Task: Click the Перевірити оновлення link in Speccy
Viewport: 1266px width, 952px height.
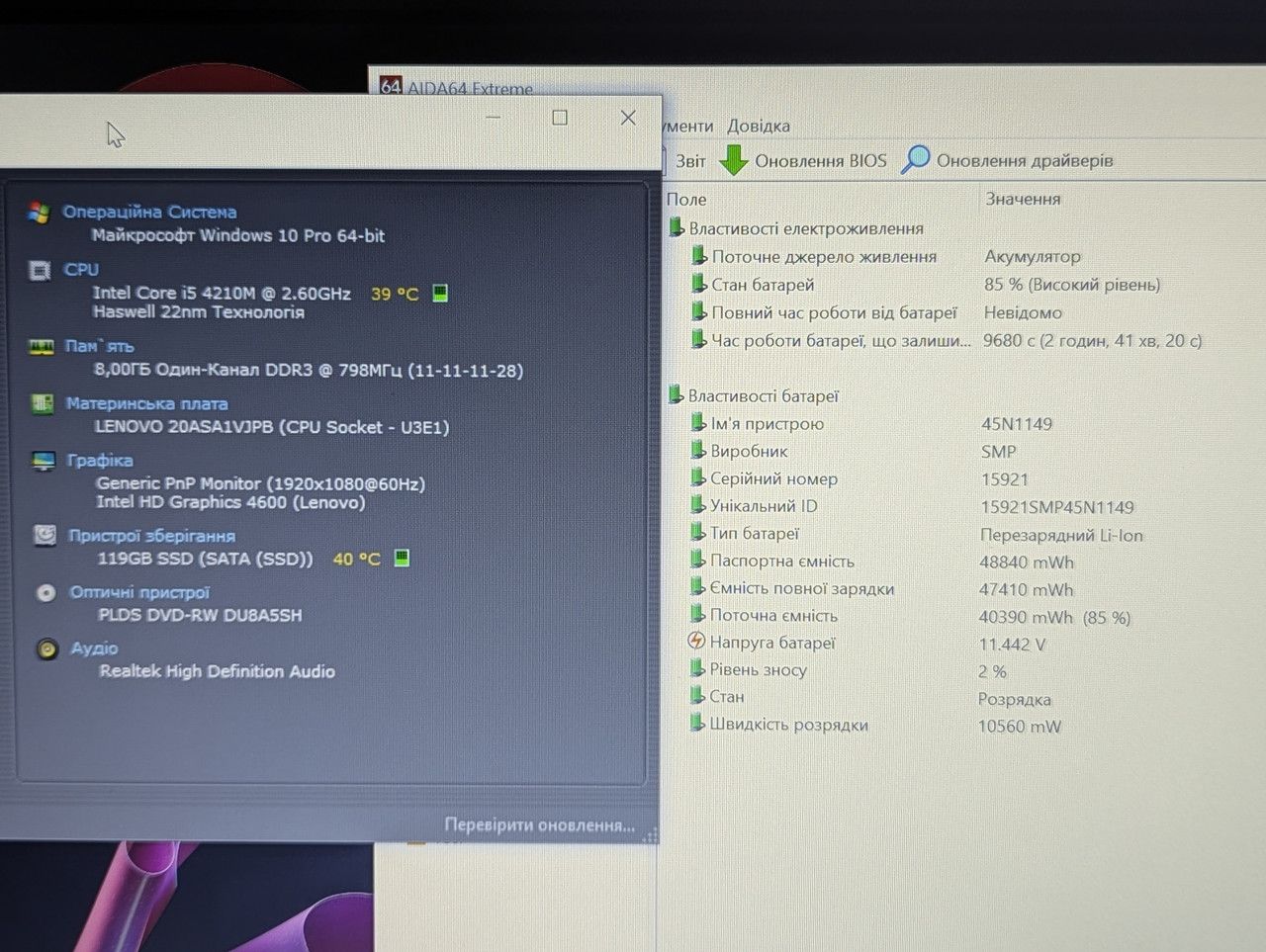Action: (539, 824)
